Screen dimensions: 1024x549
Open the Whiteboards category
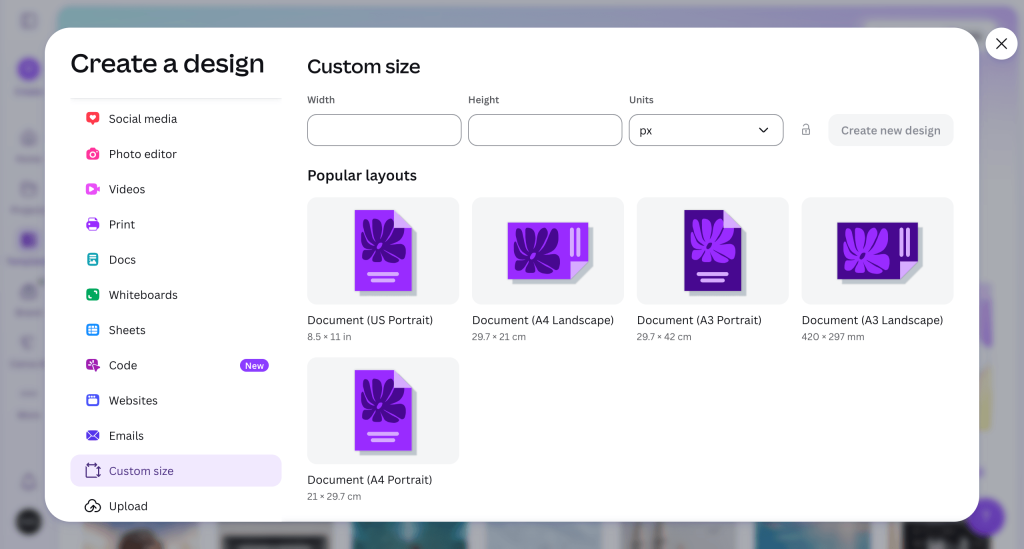point(176,294)
